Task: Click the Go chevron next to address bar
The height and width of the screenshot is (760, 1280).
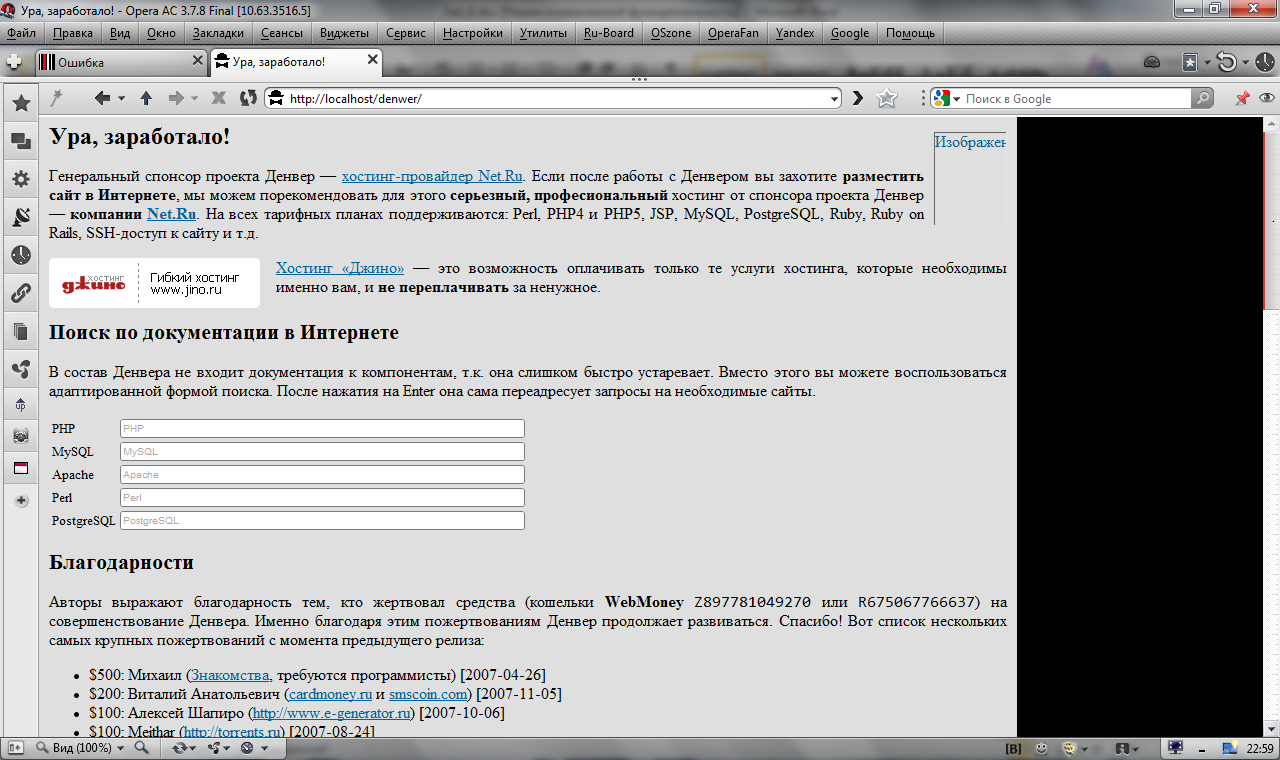Action: [858, 98]
